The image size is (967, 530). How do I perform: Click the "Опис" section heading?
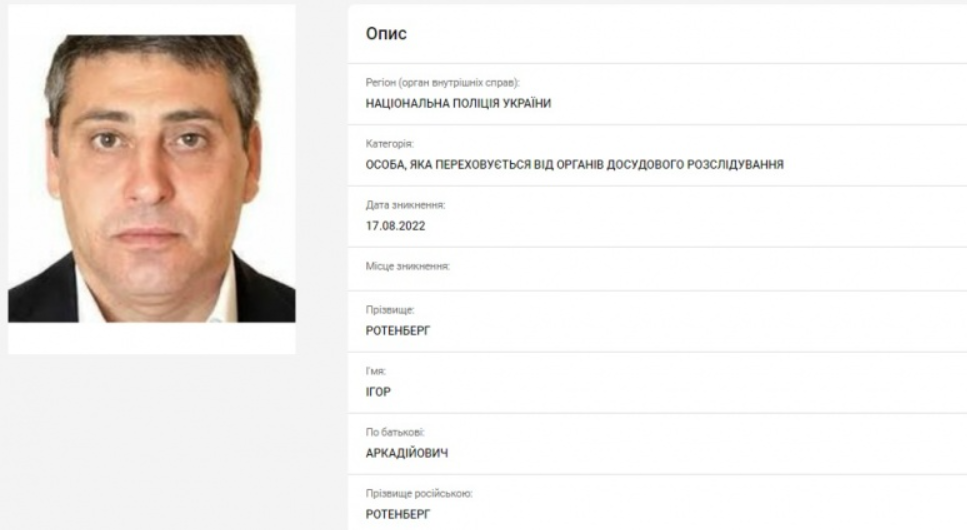386,33
